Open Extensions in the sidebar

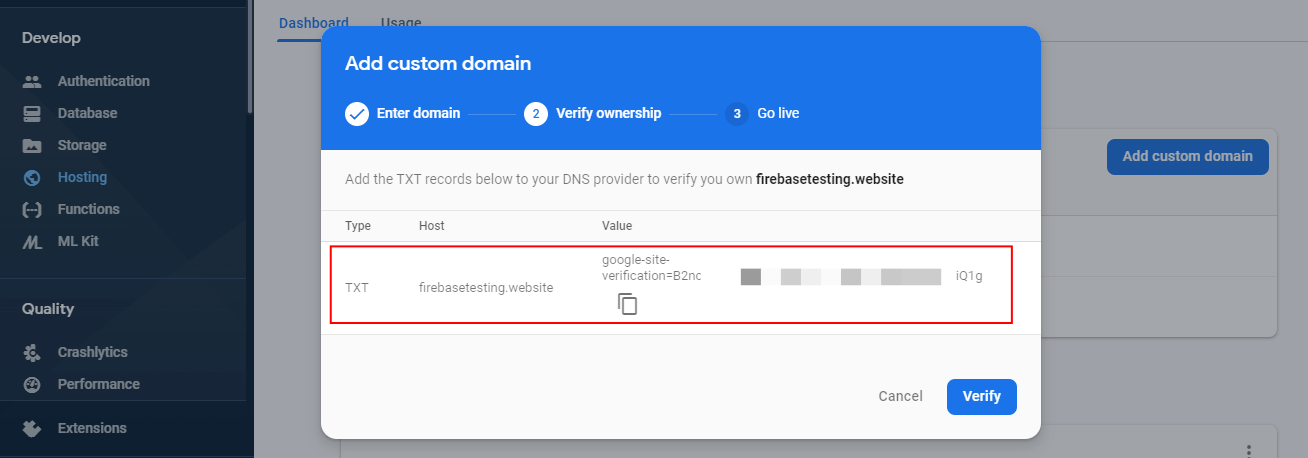tap(92, 428)
